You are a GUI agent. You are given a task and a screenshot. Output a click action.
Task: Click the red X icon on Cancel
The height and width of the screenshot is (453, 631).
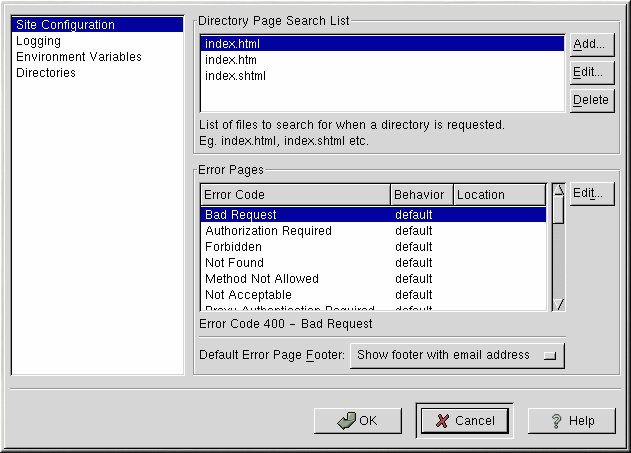[442, 421]
